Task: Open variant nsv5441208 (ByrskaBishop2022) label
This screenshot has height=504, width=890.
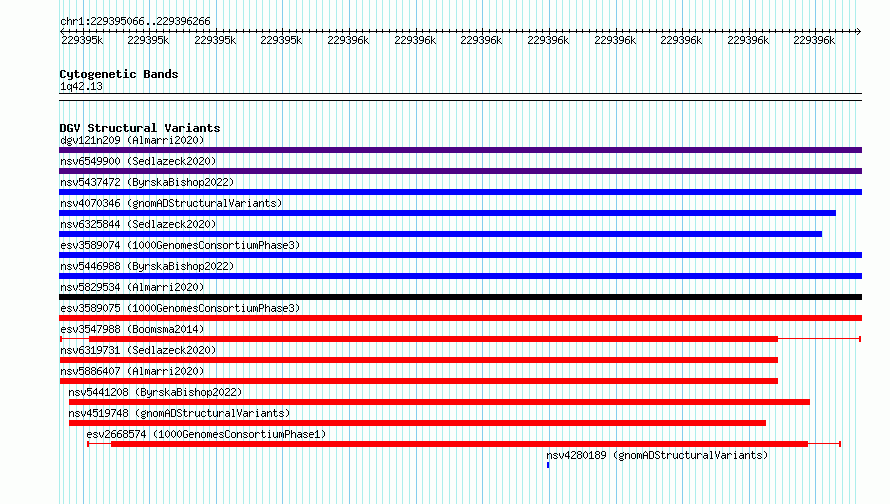Action: coord(155,392)
